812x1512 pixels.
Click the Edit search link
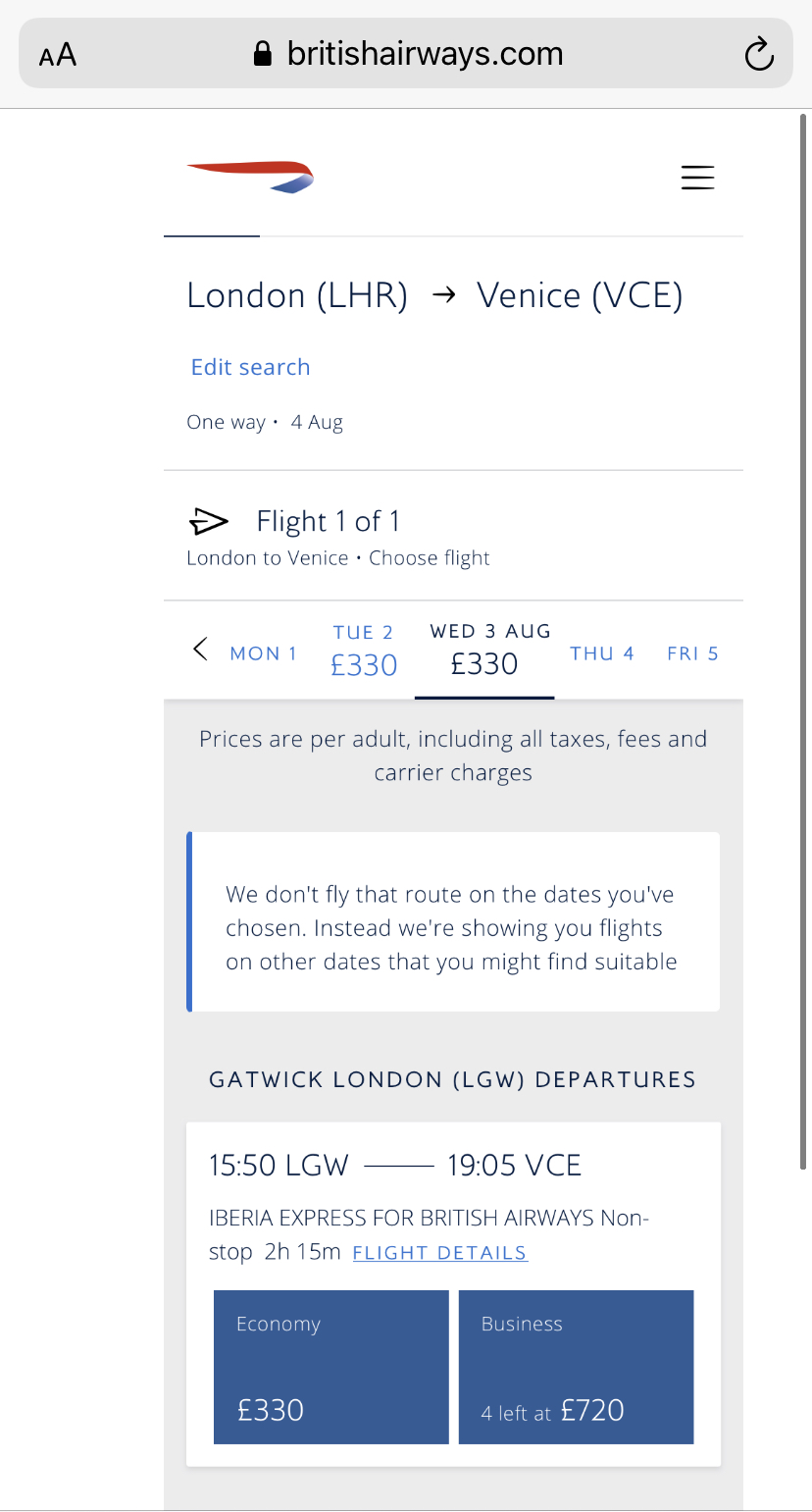point(250,367)
